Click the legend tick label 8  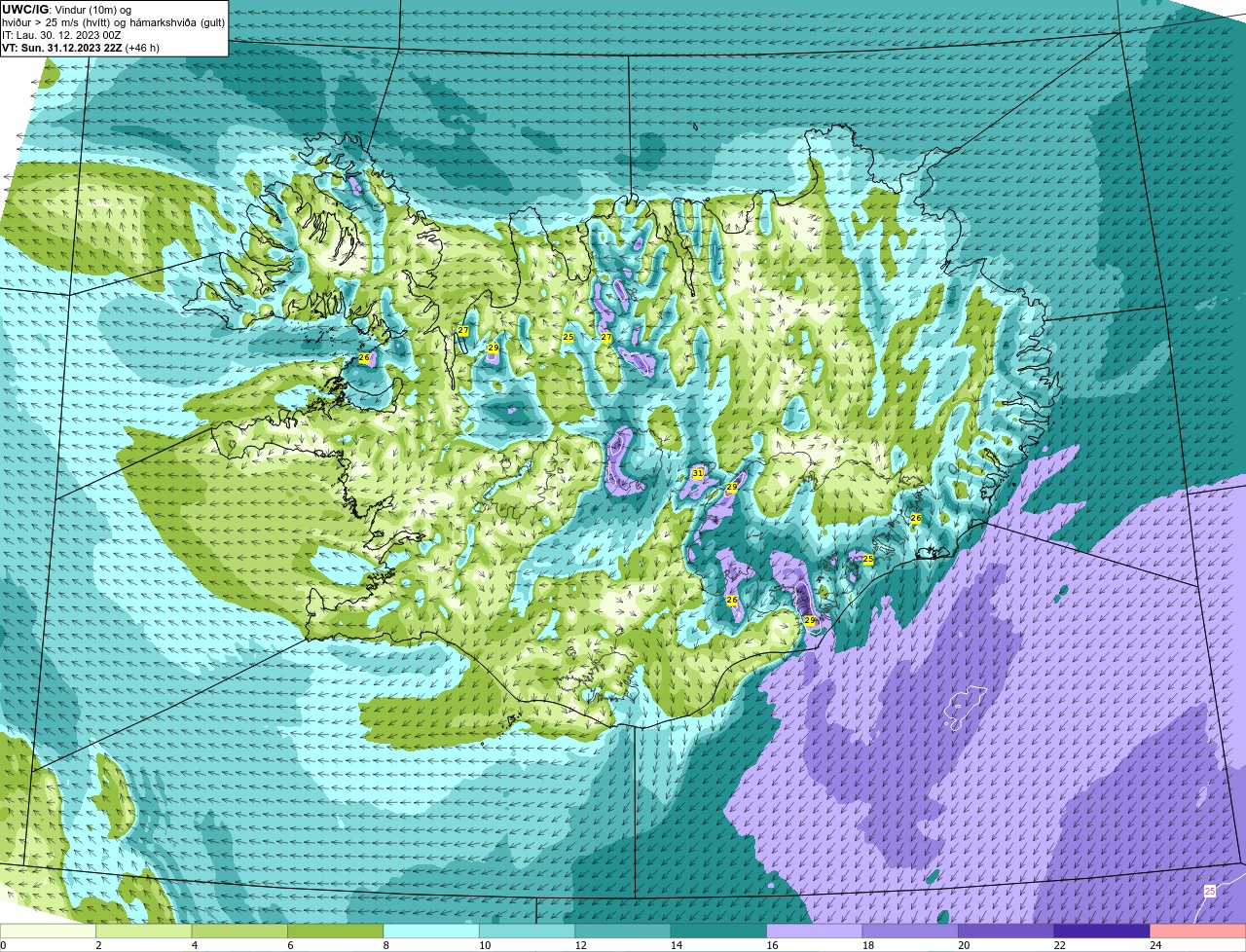(x=386, y=945)
